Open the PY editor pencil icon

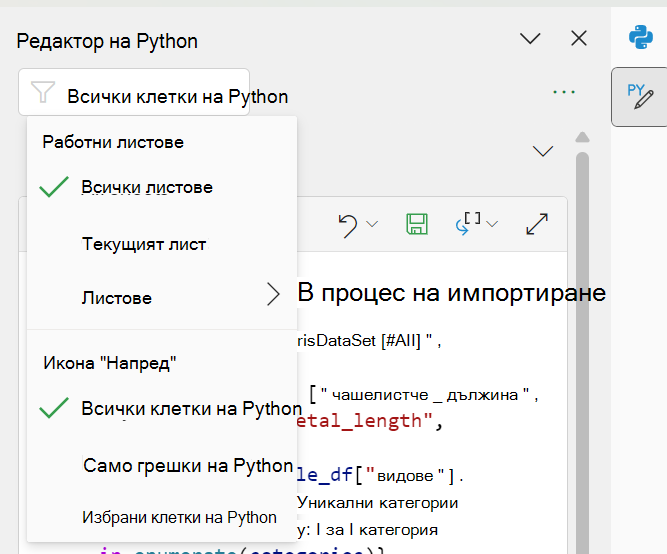coord(640,97)
